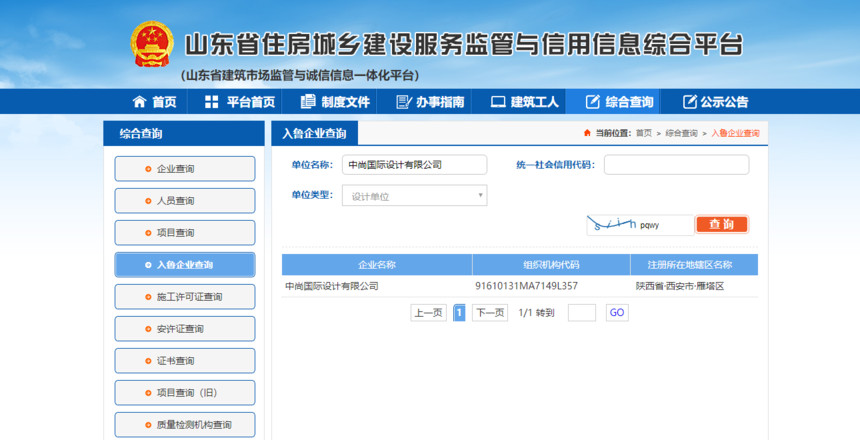Screen dimensions: 860x440
Task: Click the 统一社会信用代码 input field
Action: (x=676, y=165)
